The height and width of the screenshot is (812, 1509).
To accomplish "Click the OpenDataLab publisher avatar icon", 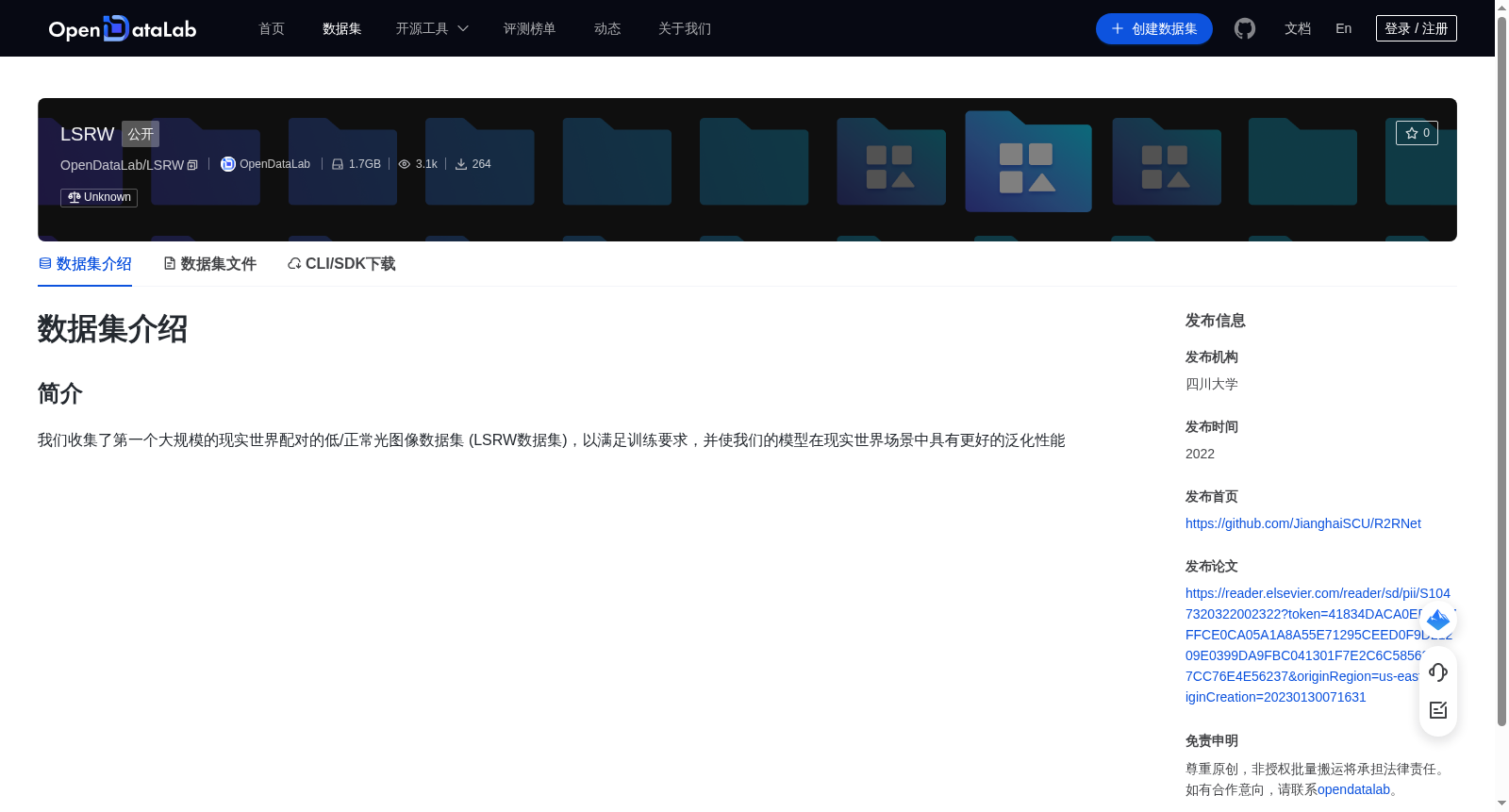I will 228,164.
